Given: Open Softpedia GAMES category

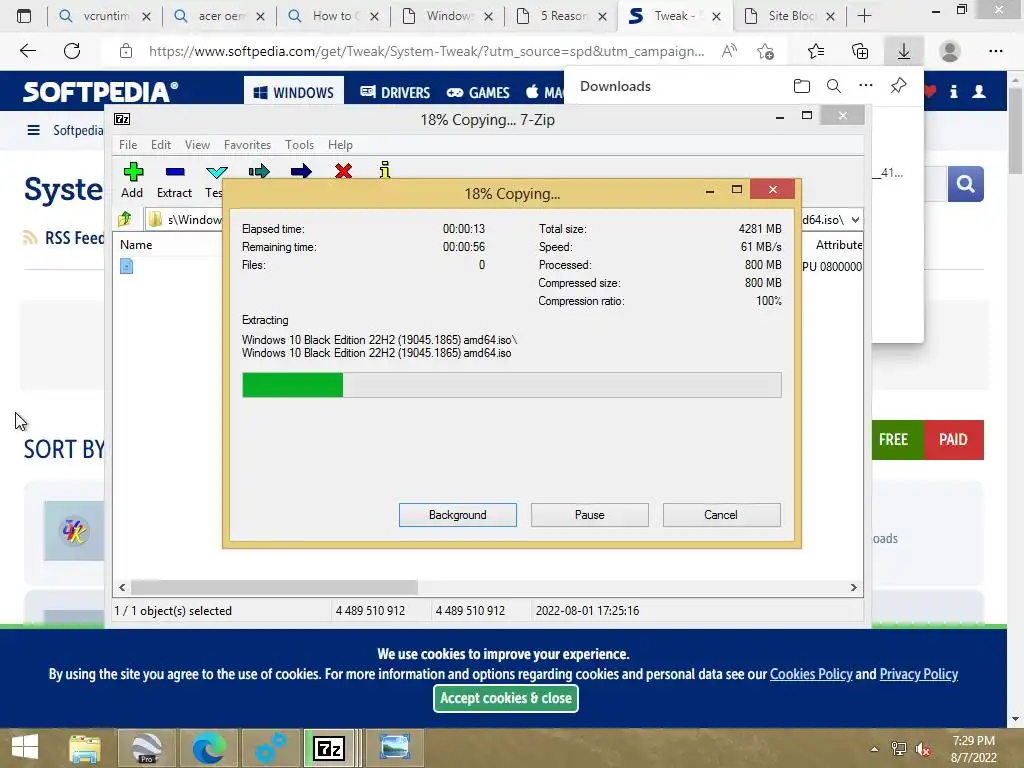Looking at the screenshot, I should [478, 92].
